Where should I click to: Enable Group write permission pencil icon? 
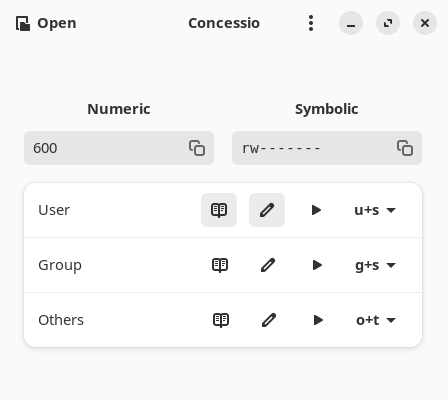pyautogui.click(x=268, y=265)
